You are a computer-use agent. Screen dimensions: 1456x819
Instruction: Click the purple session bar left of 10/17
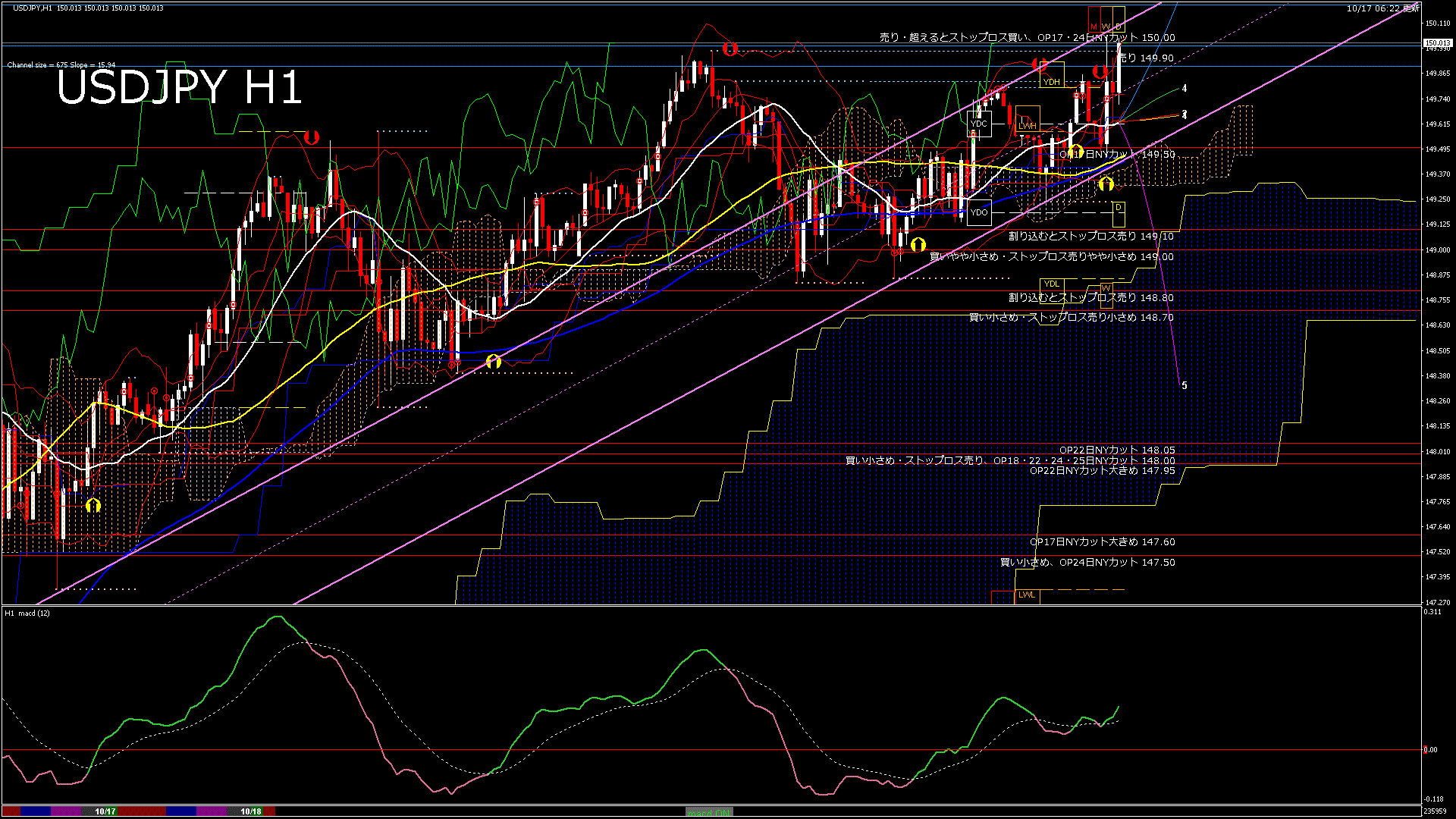[66, 811]
